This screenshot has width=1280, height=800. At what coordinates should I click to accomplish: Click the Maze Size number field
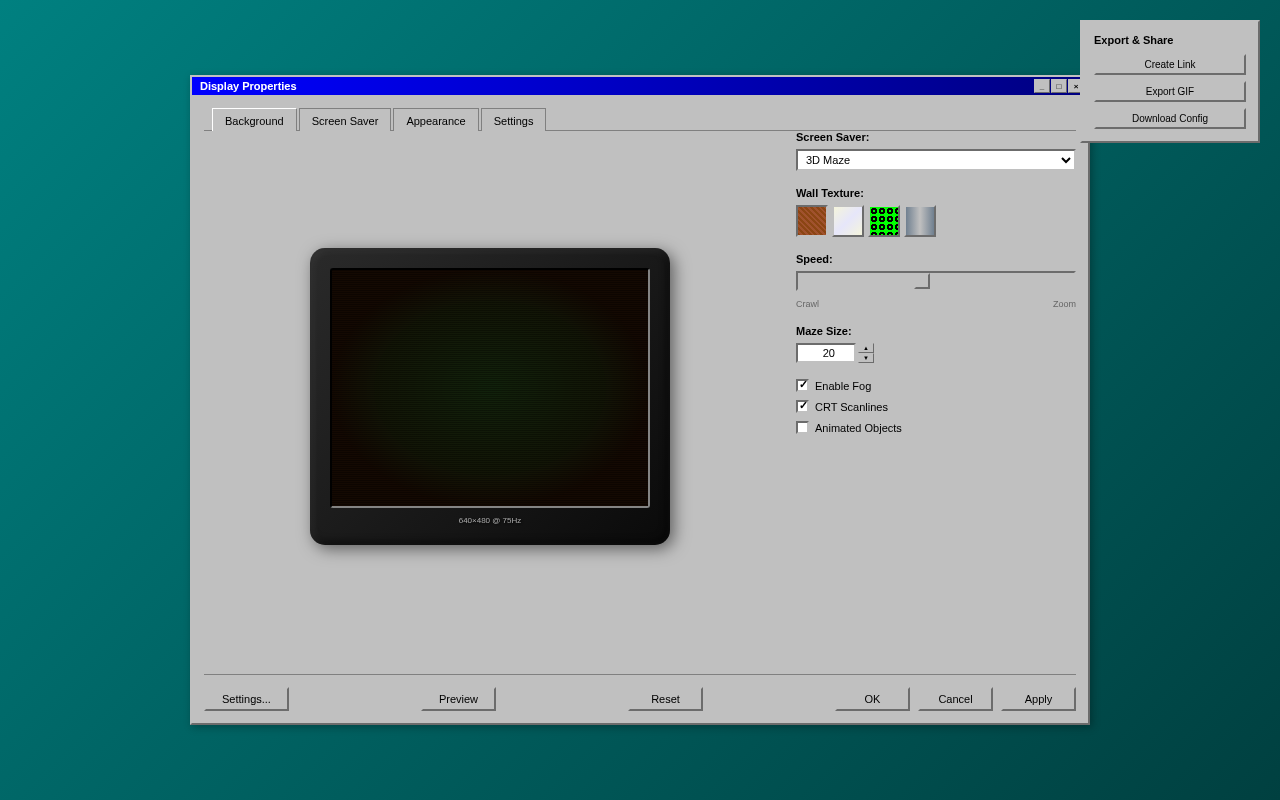[x=826, y=353]
